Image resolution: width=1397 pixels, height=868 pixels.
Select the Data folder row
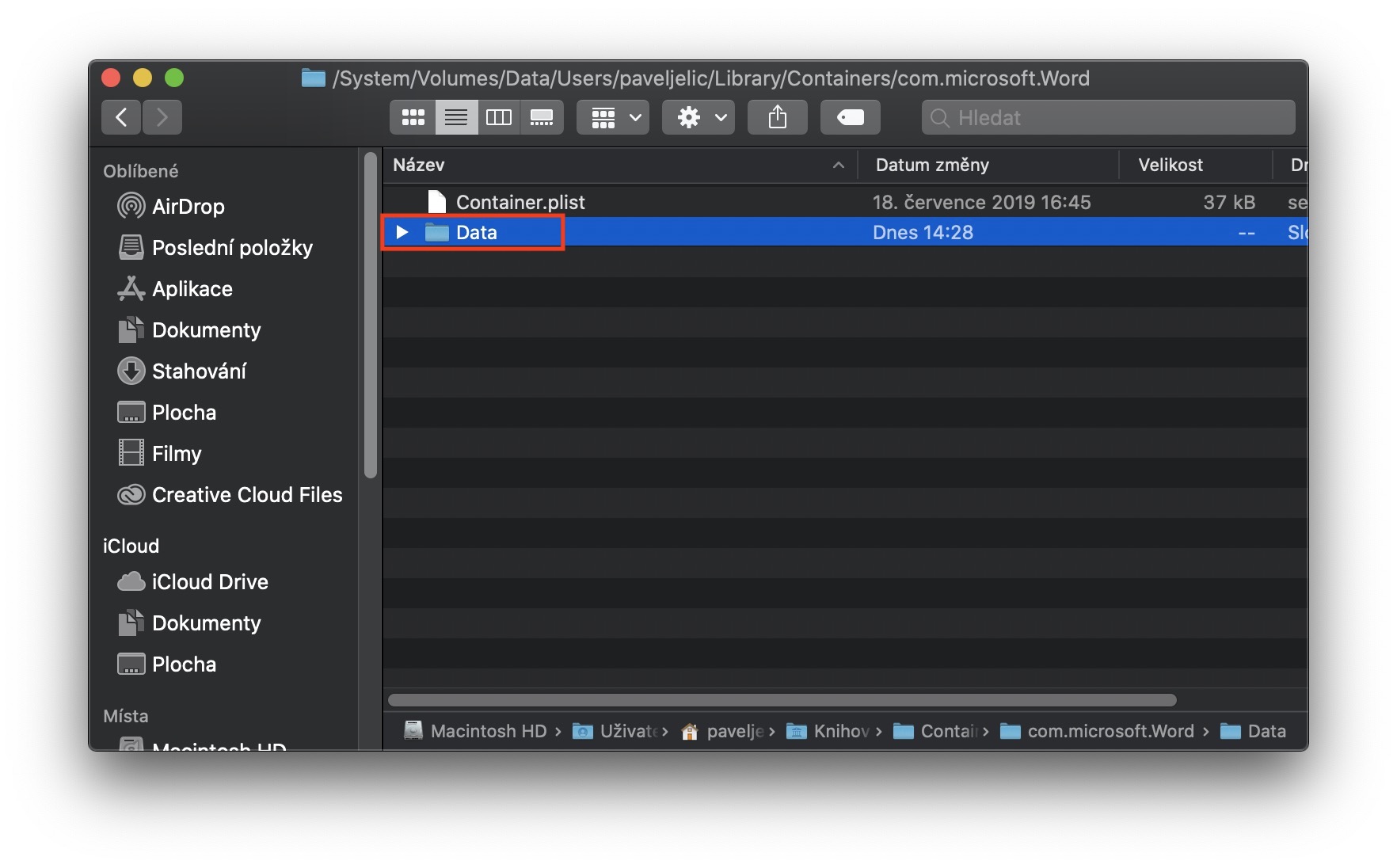point(845,232)
